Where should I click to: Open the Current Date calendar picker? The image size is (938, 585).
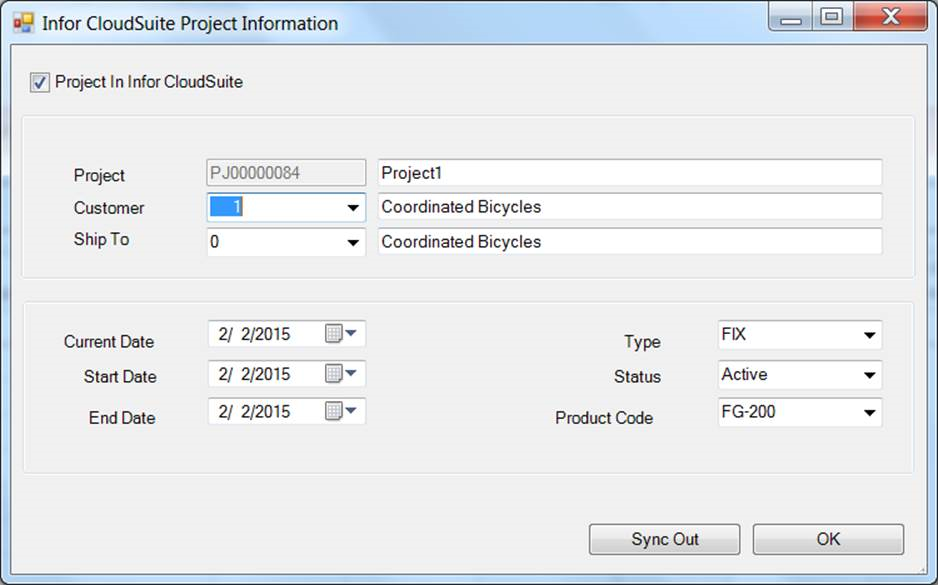[340, 334]
